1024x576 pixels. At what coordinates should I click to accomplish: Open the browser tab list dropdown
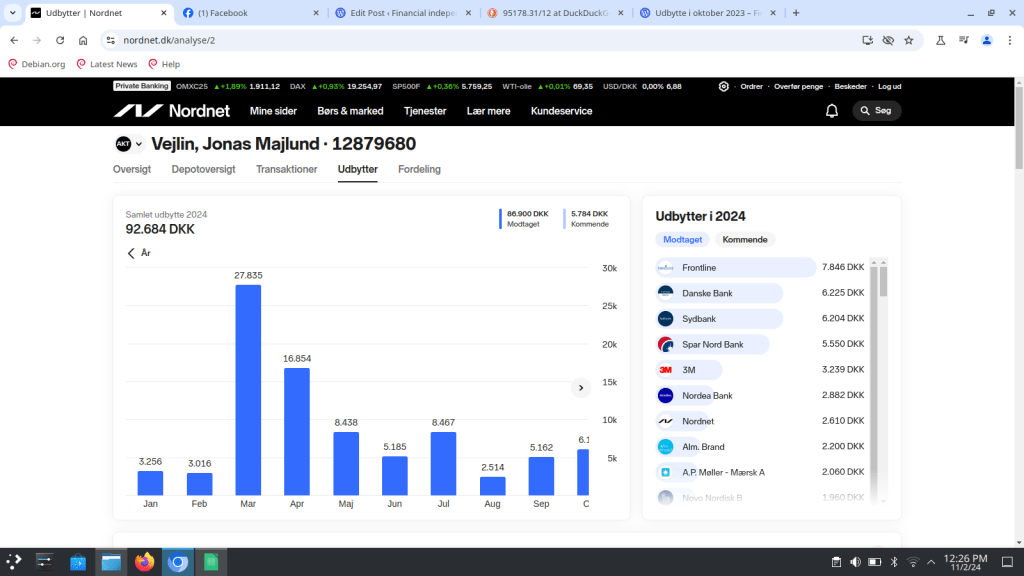11,13
